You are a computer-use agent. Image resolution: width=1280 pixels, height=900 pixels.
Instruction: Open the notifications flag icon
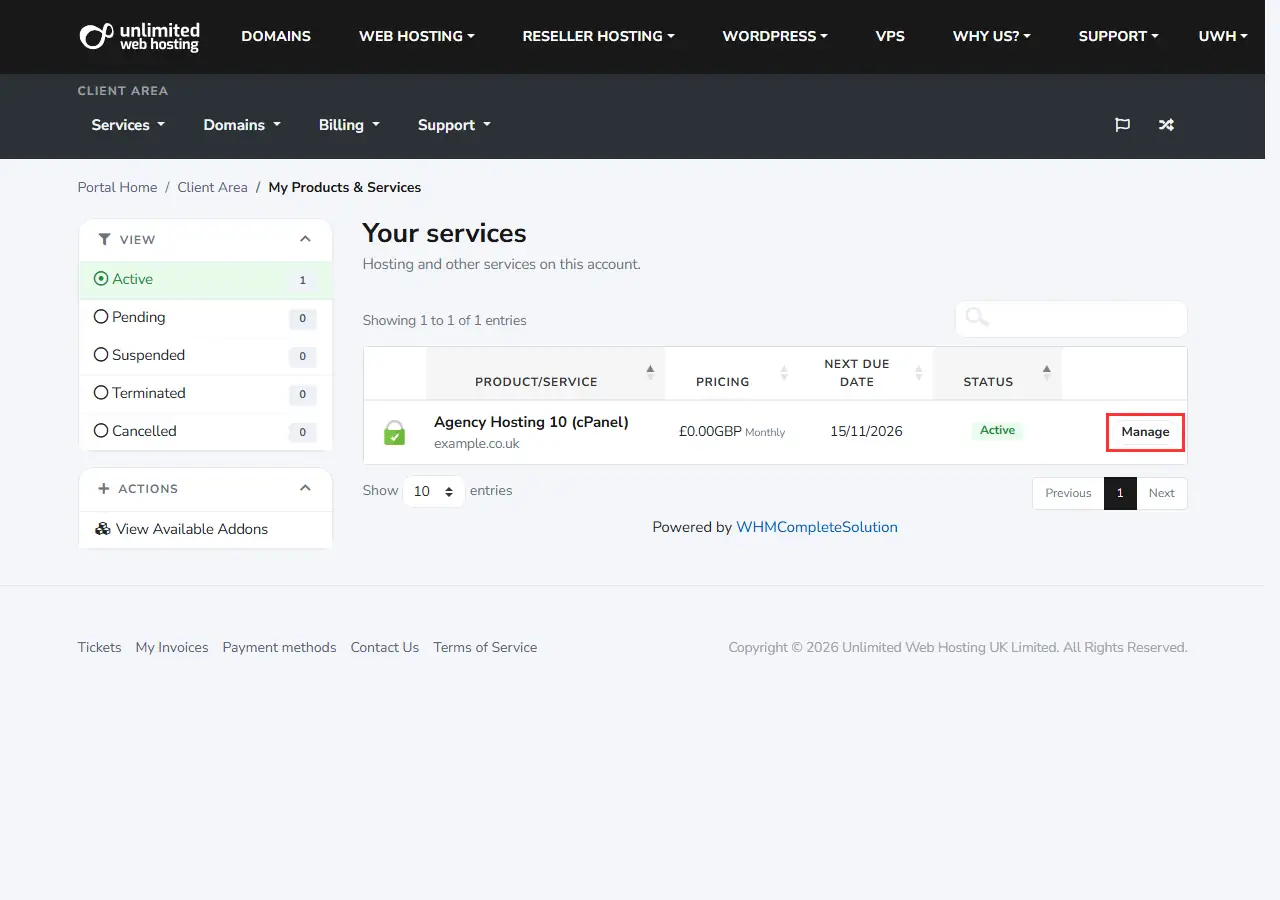coord(1122,125)
